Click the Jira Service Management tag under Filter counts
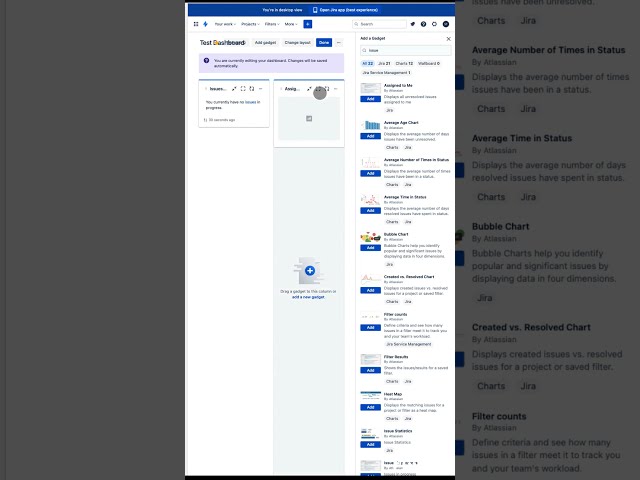The height and width of the screenshot is (480, 640). 409,344
